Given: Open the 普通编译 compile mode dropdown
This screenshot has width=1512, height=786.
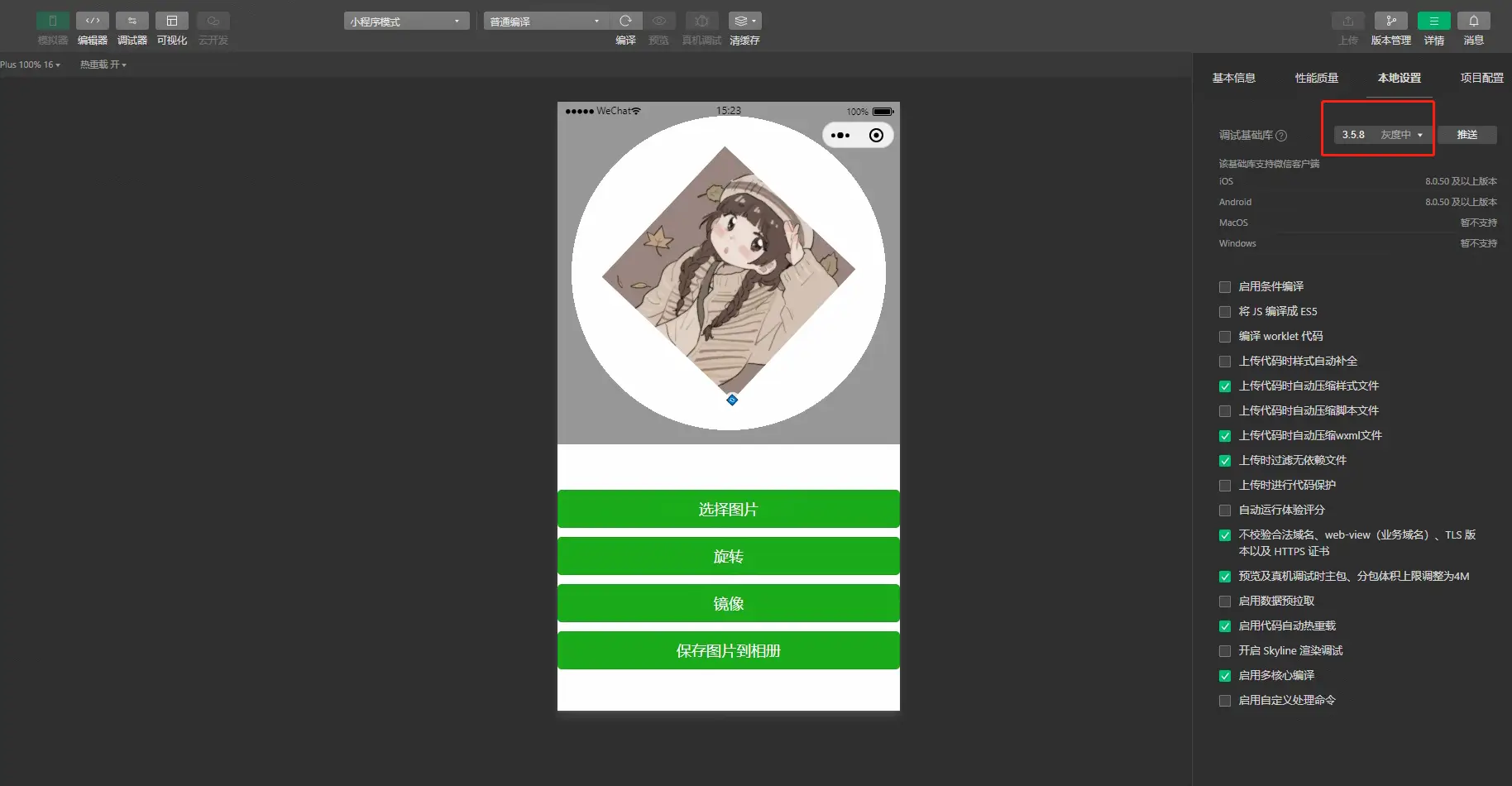Looking at the screenshot, I should click(546, 22).
